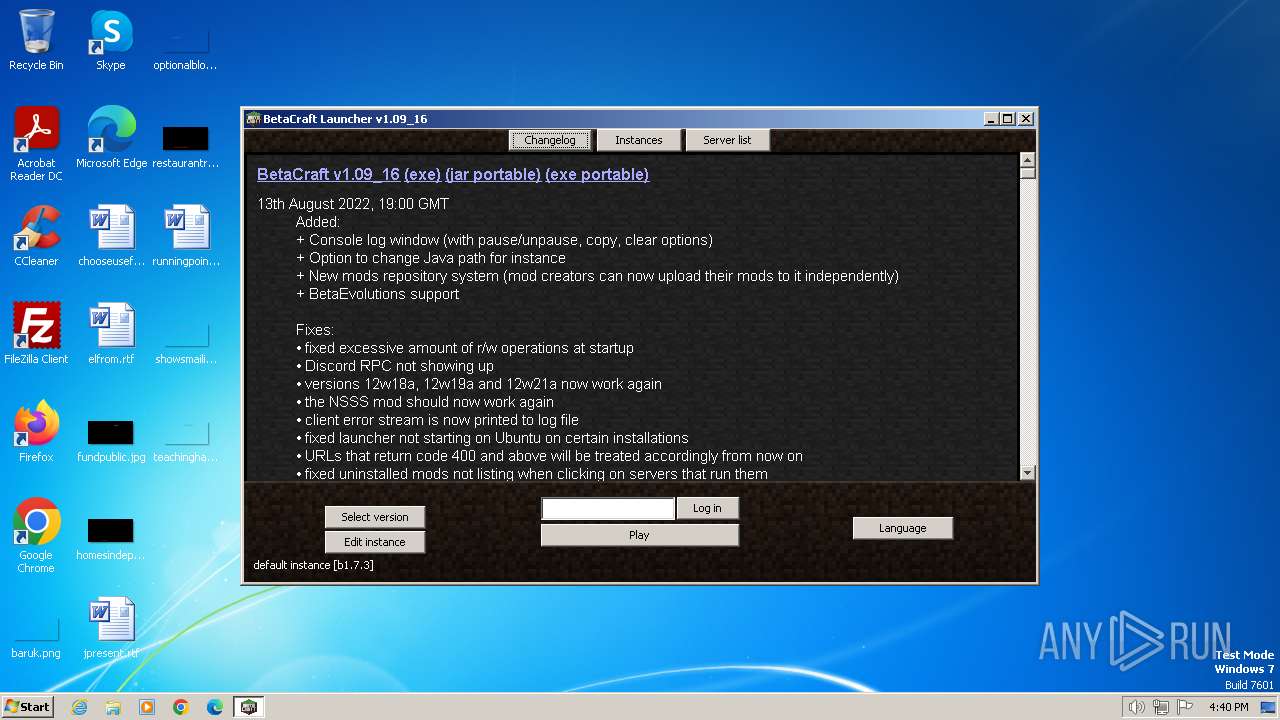This screenshot has width=1280, height=720.
Task: Open the Start menu
Action: click(x=28, y=707)
